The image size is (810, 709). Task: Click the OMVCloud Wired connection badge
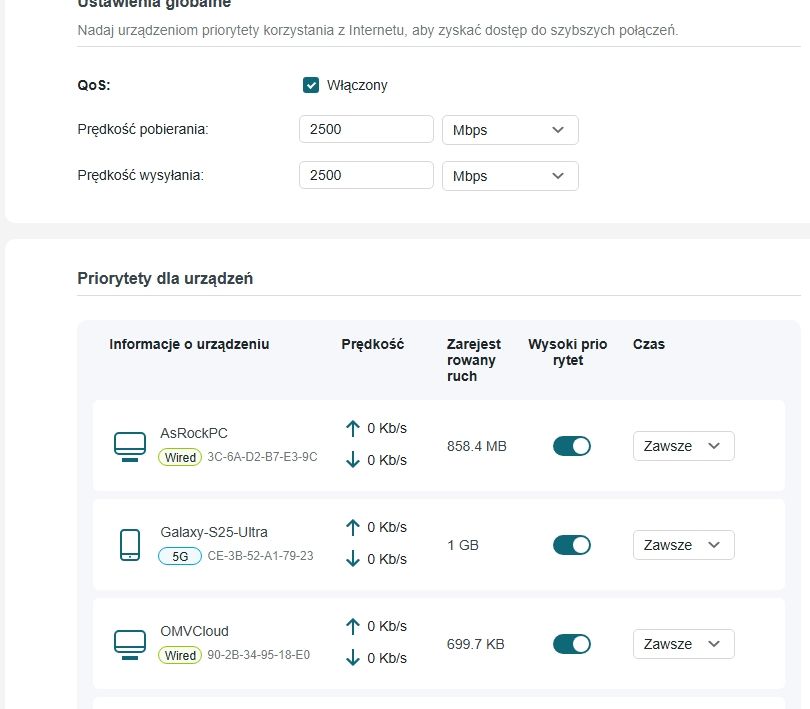181,656
